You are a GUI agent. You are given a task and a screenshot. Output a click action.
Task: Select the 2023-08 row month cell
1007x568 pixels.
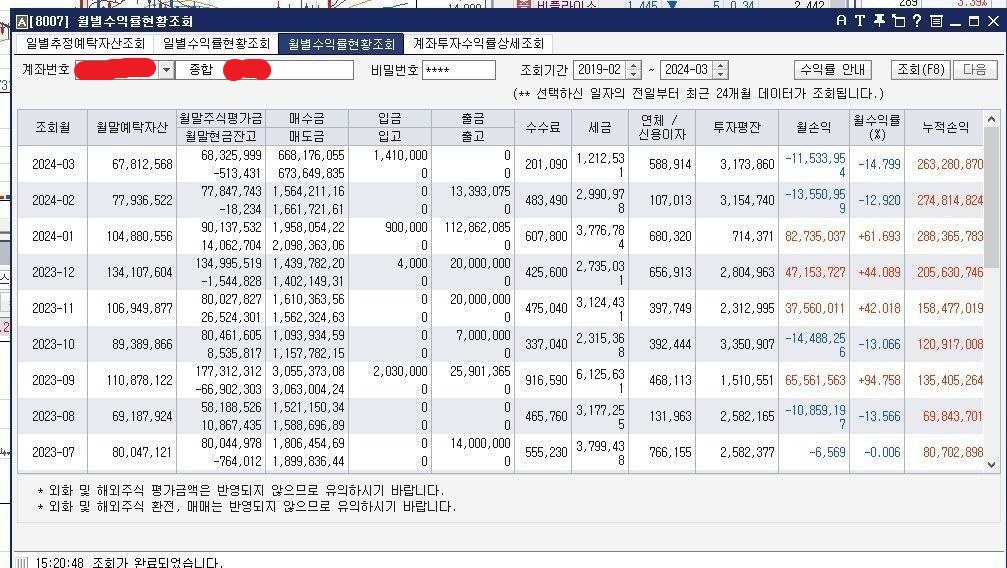pos(53,416)
